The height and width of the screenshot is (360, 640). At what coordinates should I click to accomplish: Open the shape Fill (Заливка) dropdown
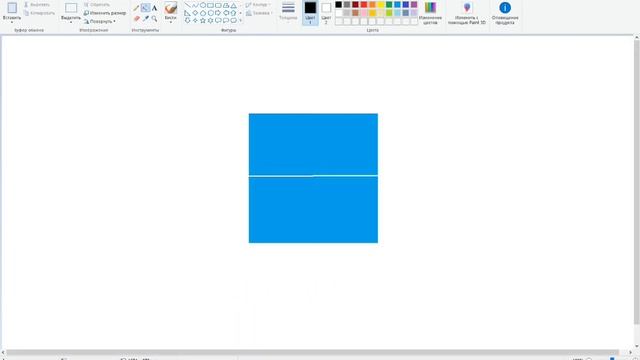point(259,13)
